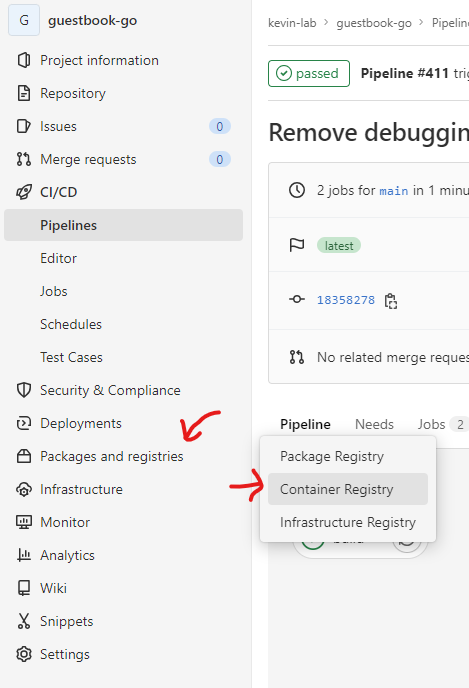Open guestbook-go breadcrumb link

(x=374, y=23)
